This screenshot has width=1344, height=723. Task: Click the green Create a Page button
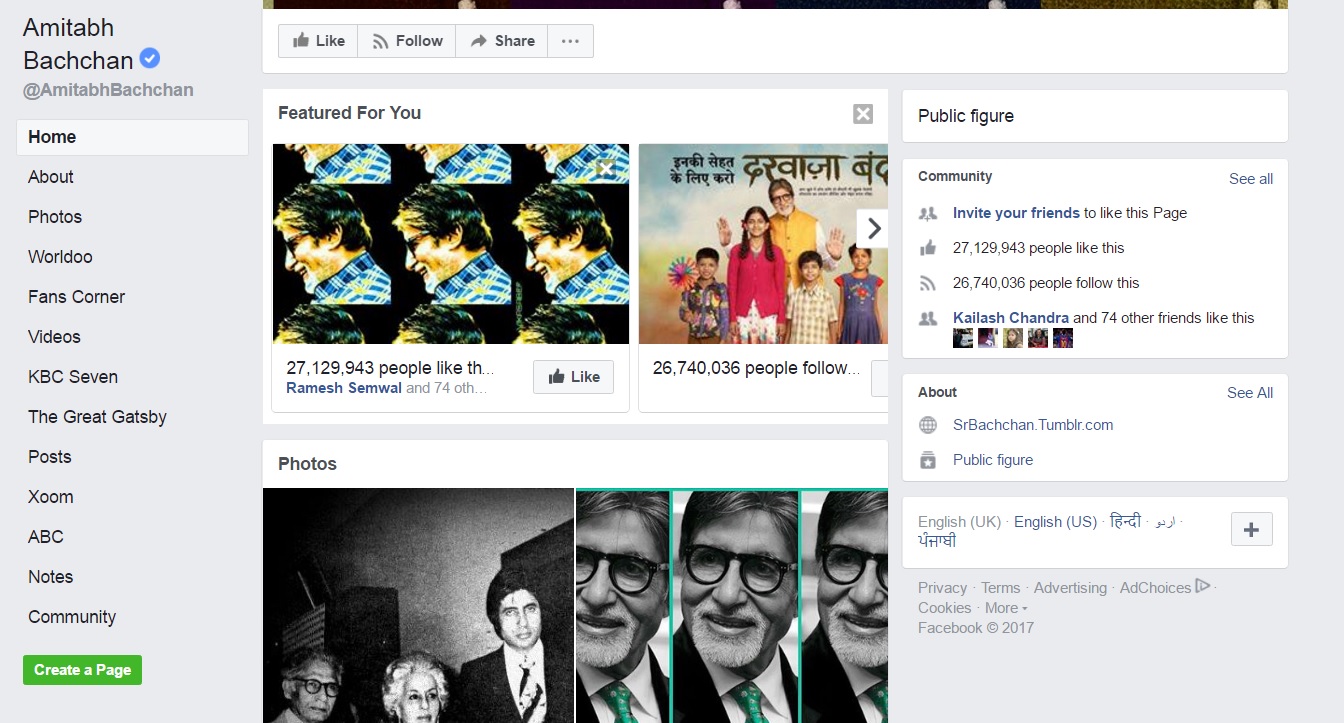tap(83, 670)
